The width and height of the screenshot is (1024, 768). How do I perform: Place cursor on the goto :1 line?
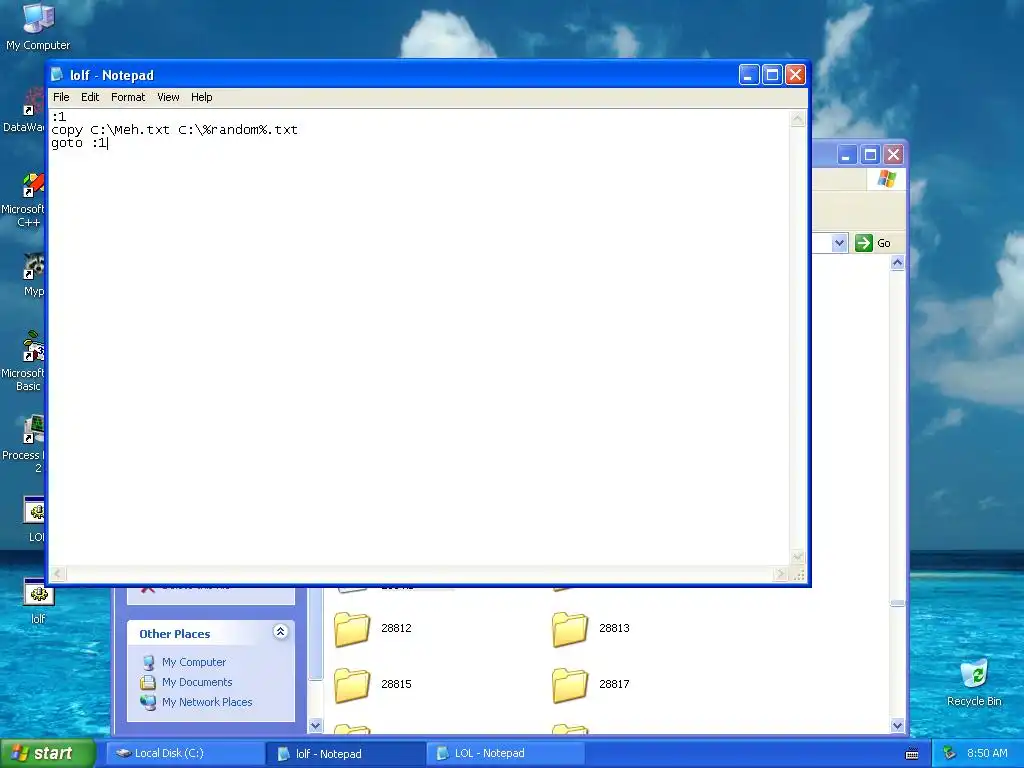pos(79,143)
